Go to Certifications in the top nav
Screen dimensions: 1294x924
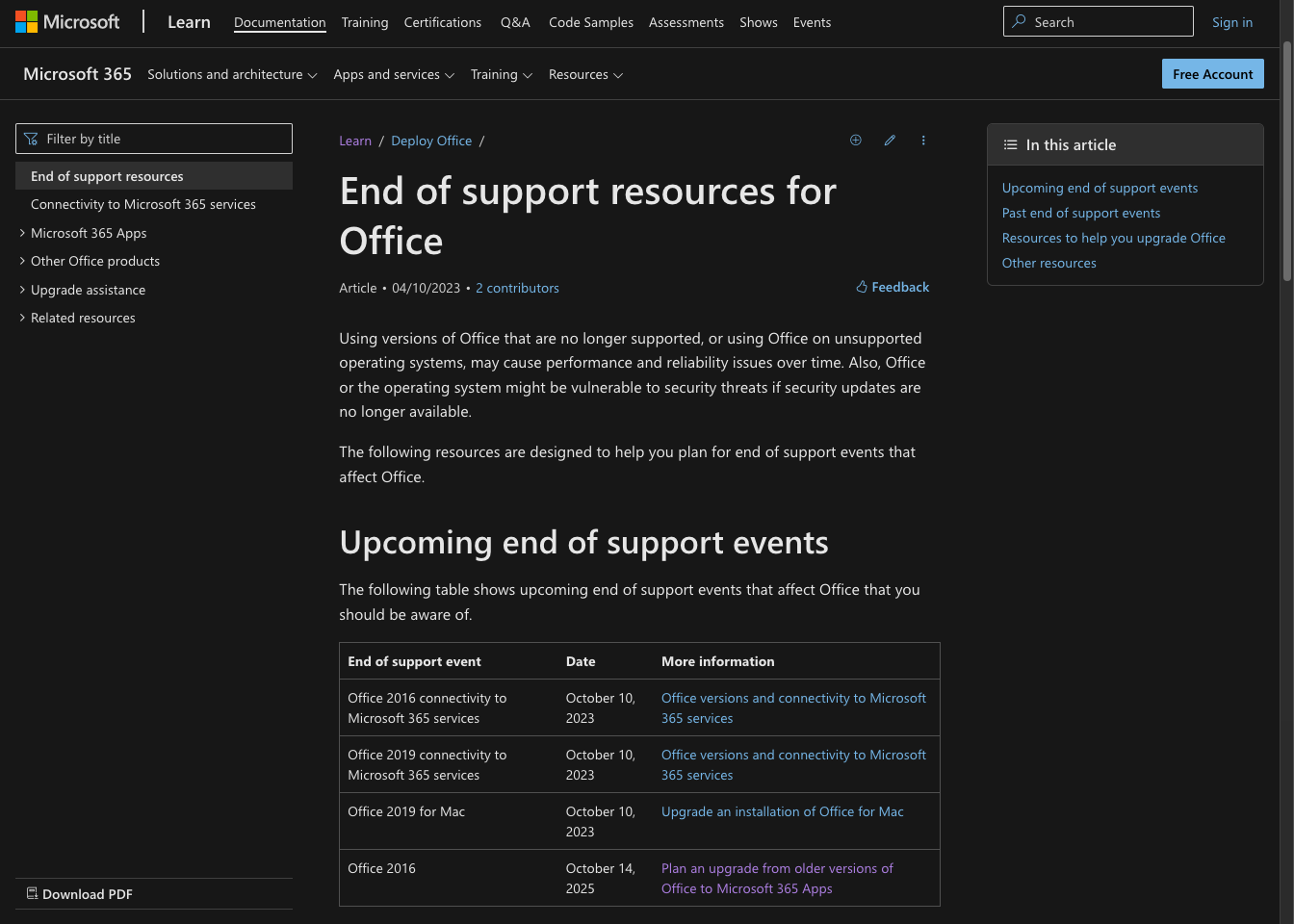(442, 22)
